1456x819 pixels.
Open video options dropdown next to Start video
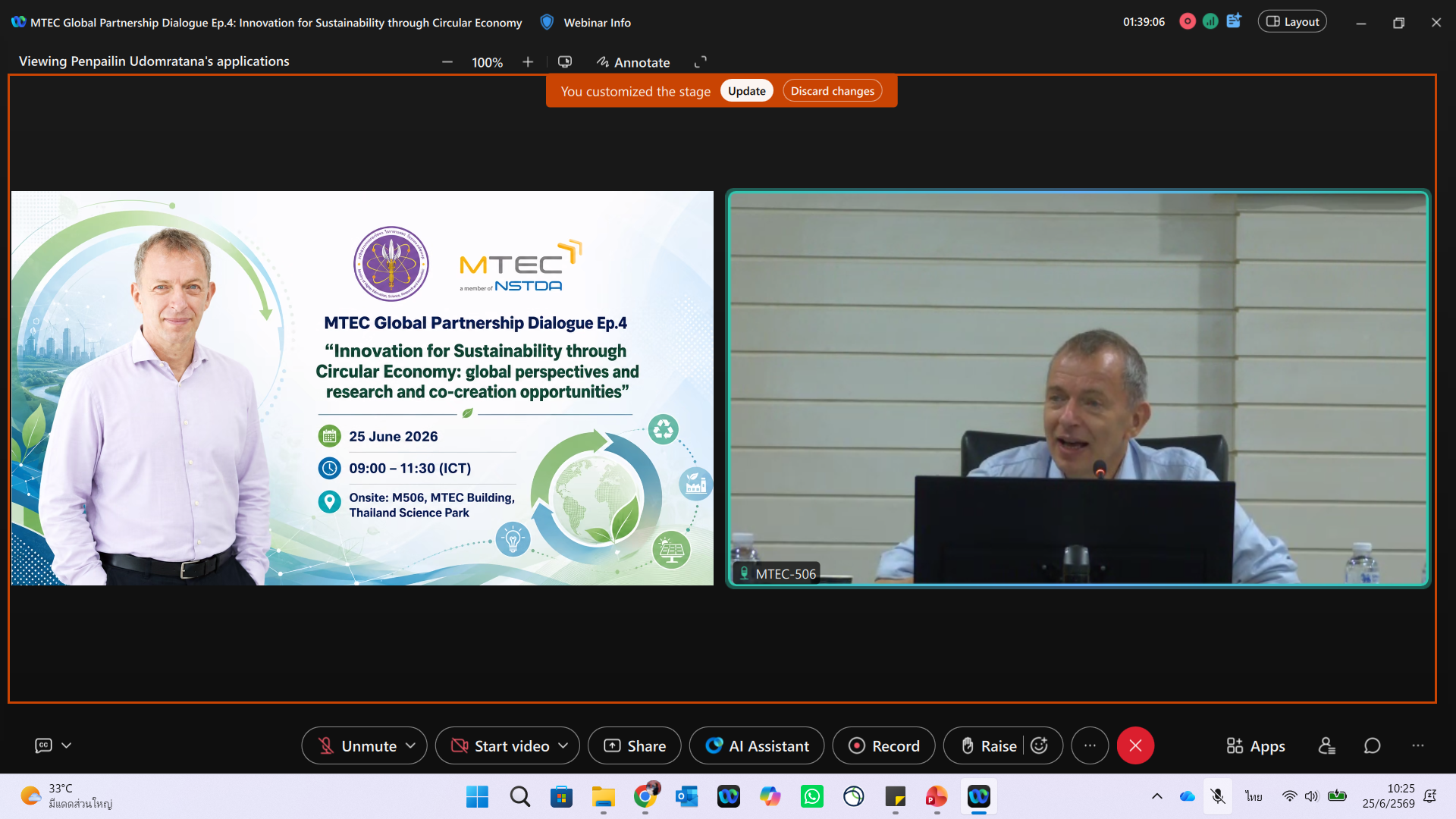click(x=563, y=746)
